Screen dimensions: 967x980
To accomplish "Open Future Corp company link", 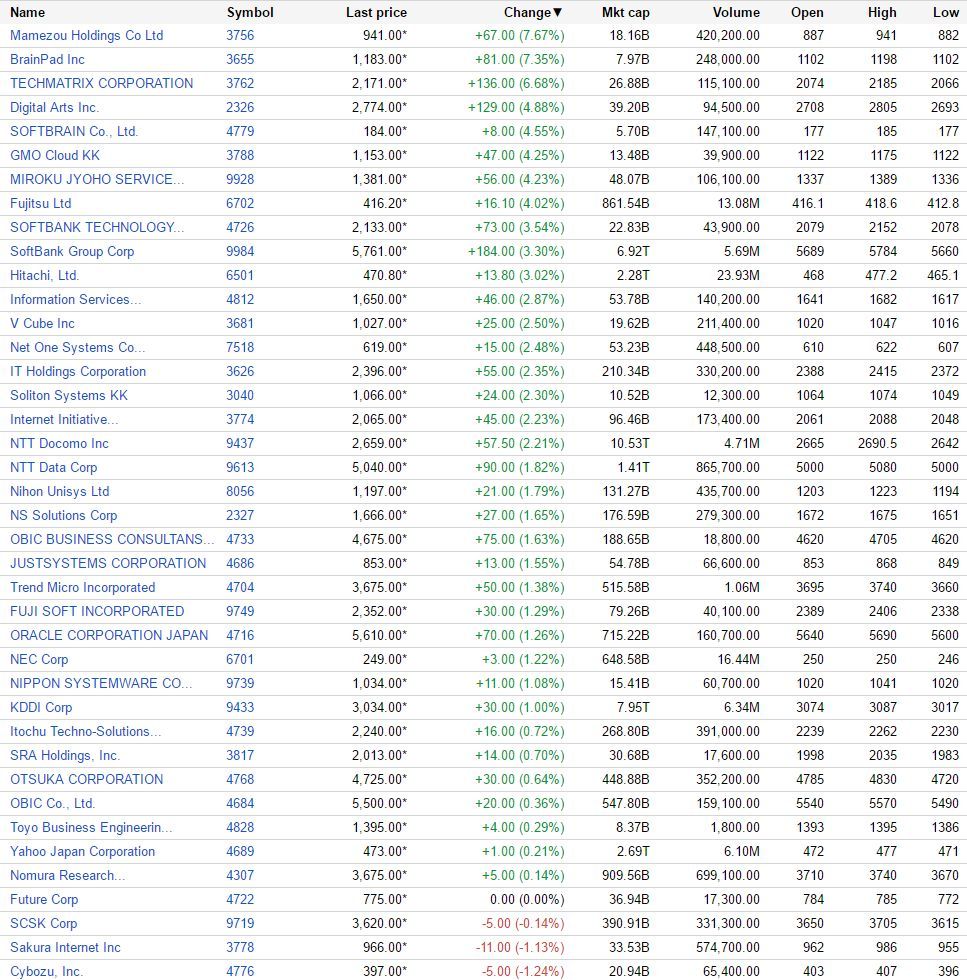I will [44, 899].
